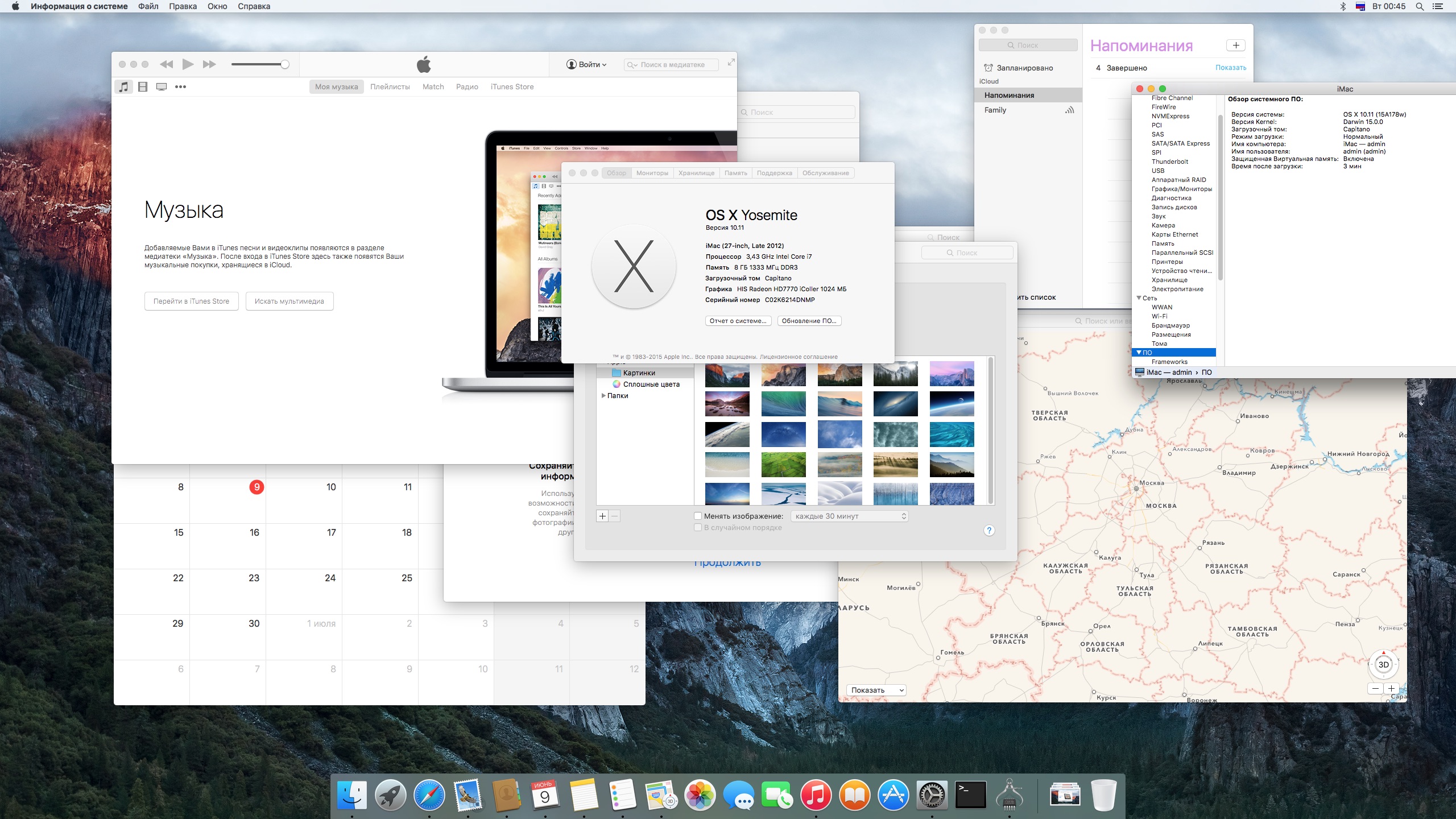Expand the 'Папки' item in wallpaper sources

click(603, 395)
